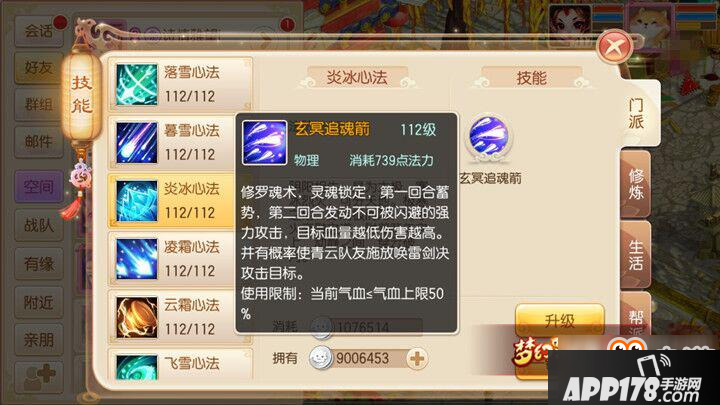Viewport: 720px width, 405px height.
Task: Open the 会话 chat button
Action: coord(39,31)
